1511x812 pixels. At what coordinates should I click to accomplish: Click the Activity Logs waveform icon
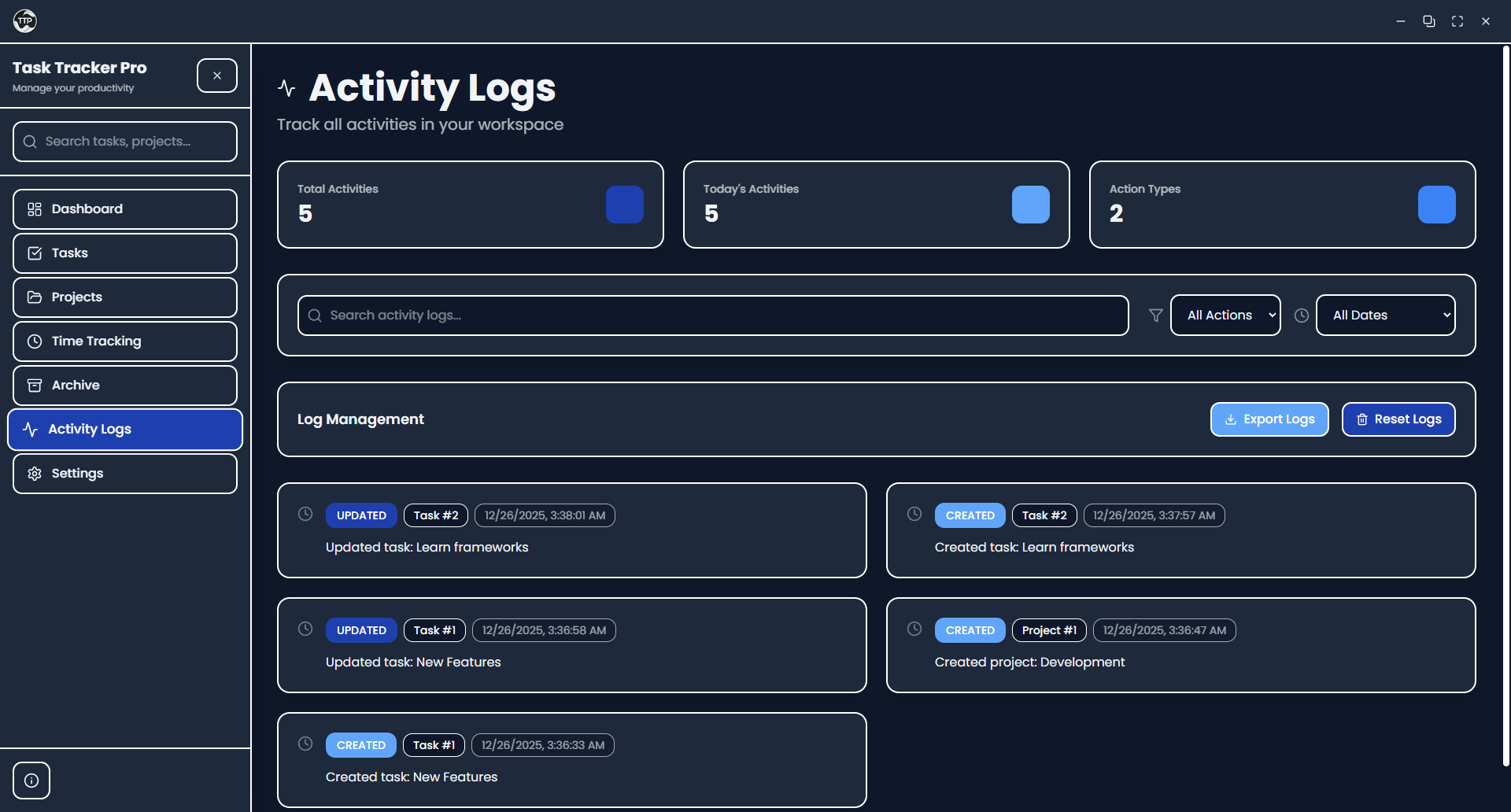pos(30,429)
